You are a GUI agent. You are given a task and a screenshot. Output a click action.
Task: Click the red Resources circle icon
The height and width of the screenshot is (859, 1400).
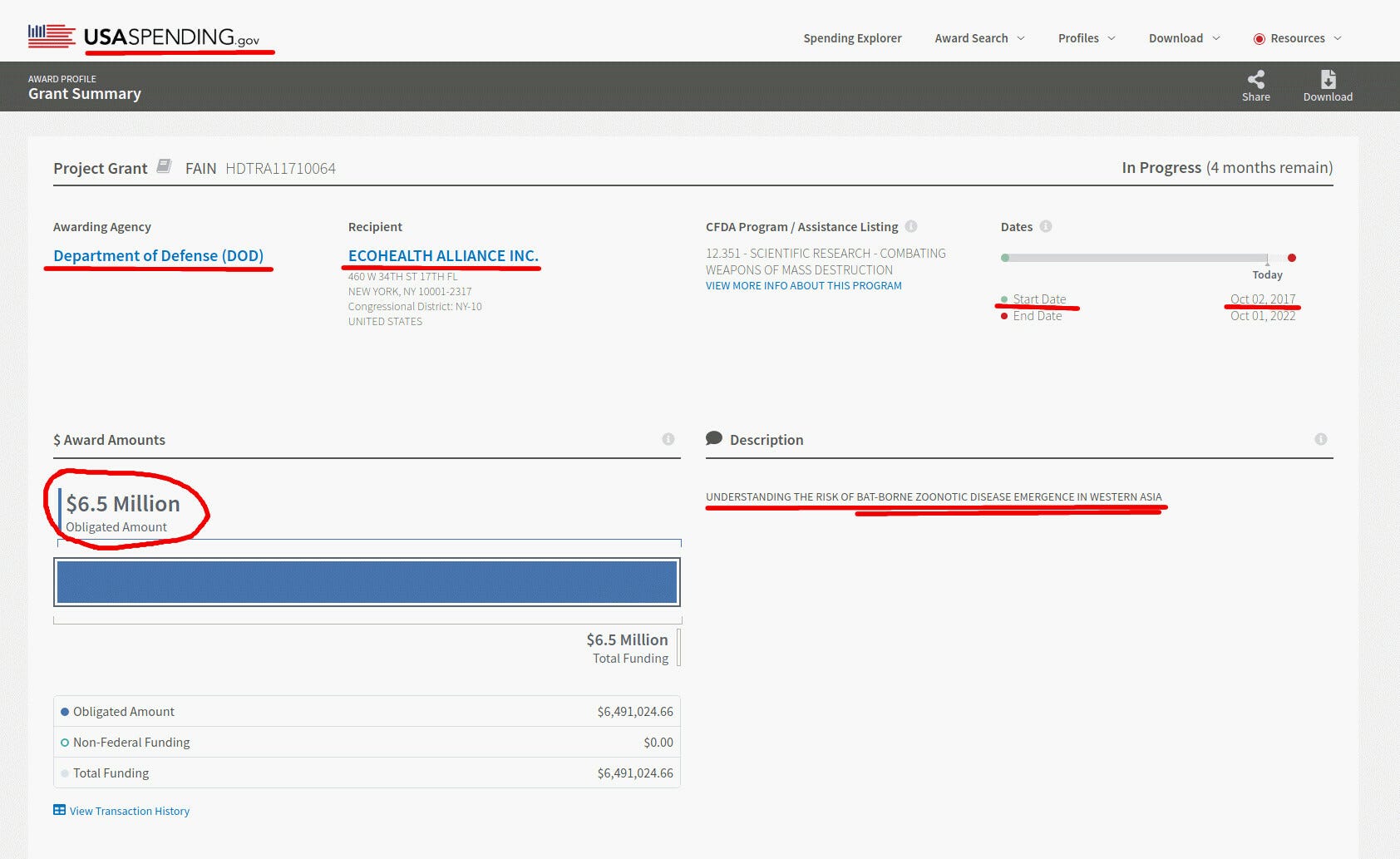point(1260,39)
